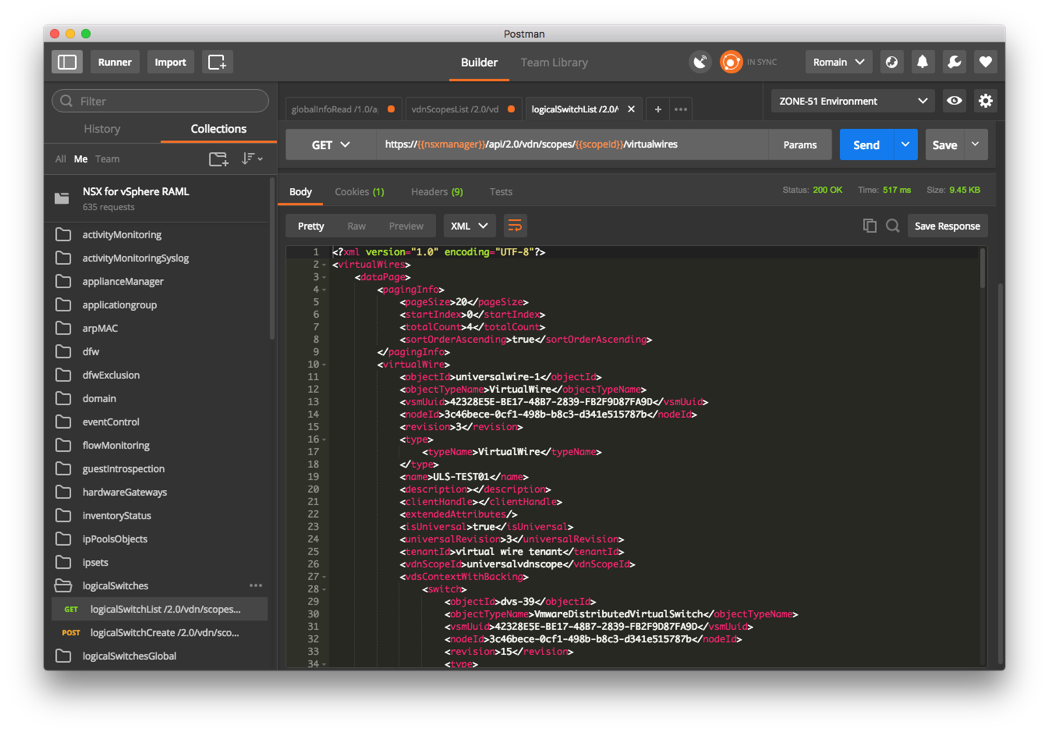Viewport: 1049px width, 733px height.
Task: Click the Send button
Action: 866,144
